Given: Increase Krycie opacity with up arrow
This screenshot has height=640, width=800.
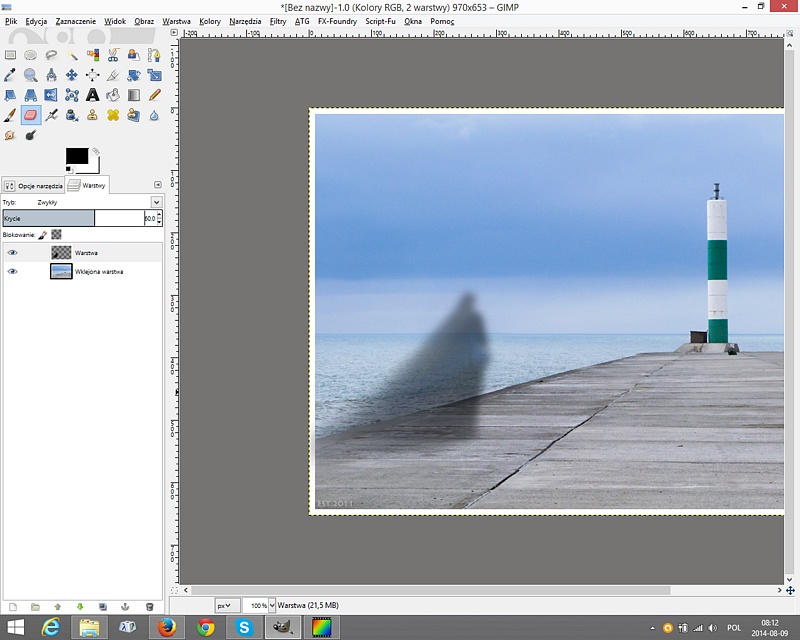Looking at the screenshot, I should click(x=159, y=214).
